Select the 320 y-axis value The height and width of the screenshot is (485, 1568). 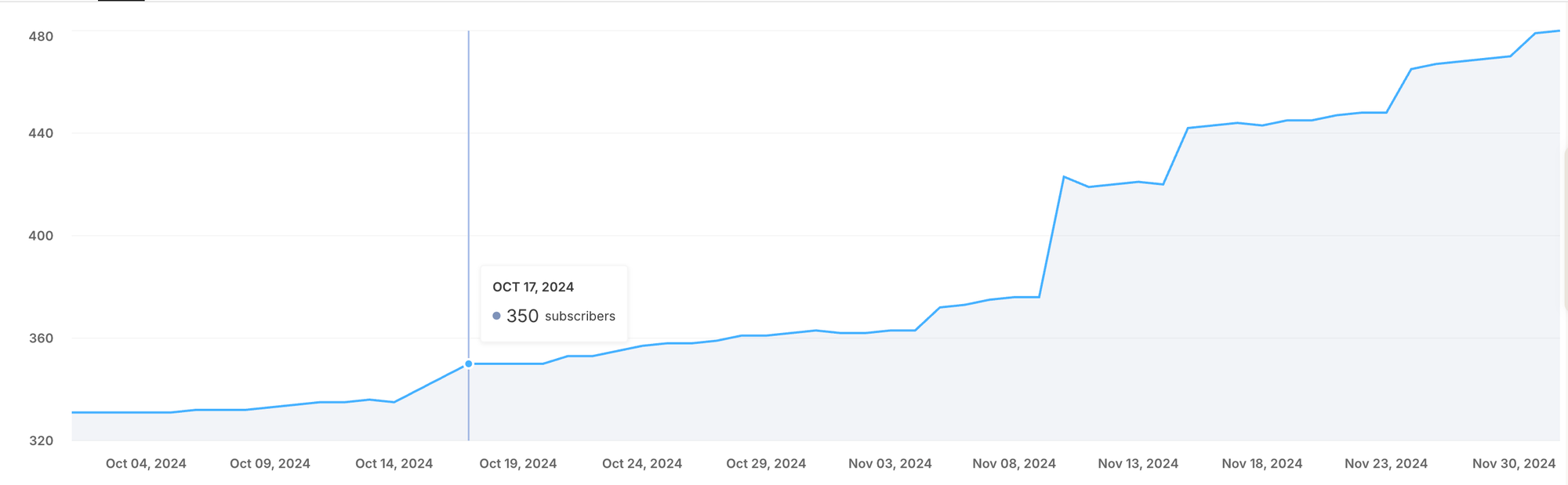click(41, 440)
